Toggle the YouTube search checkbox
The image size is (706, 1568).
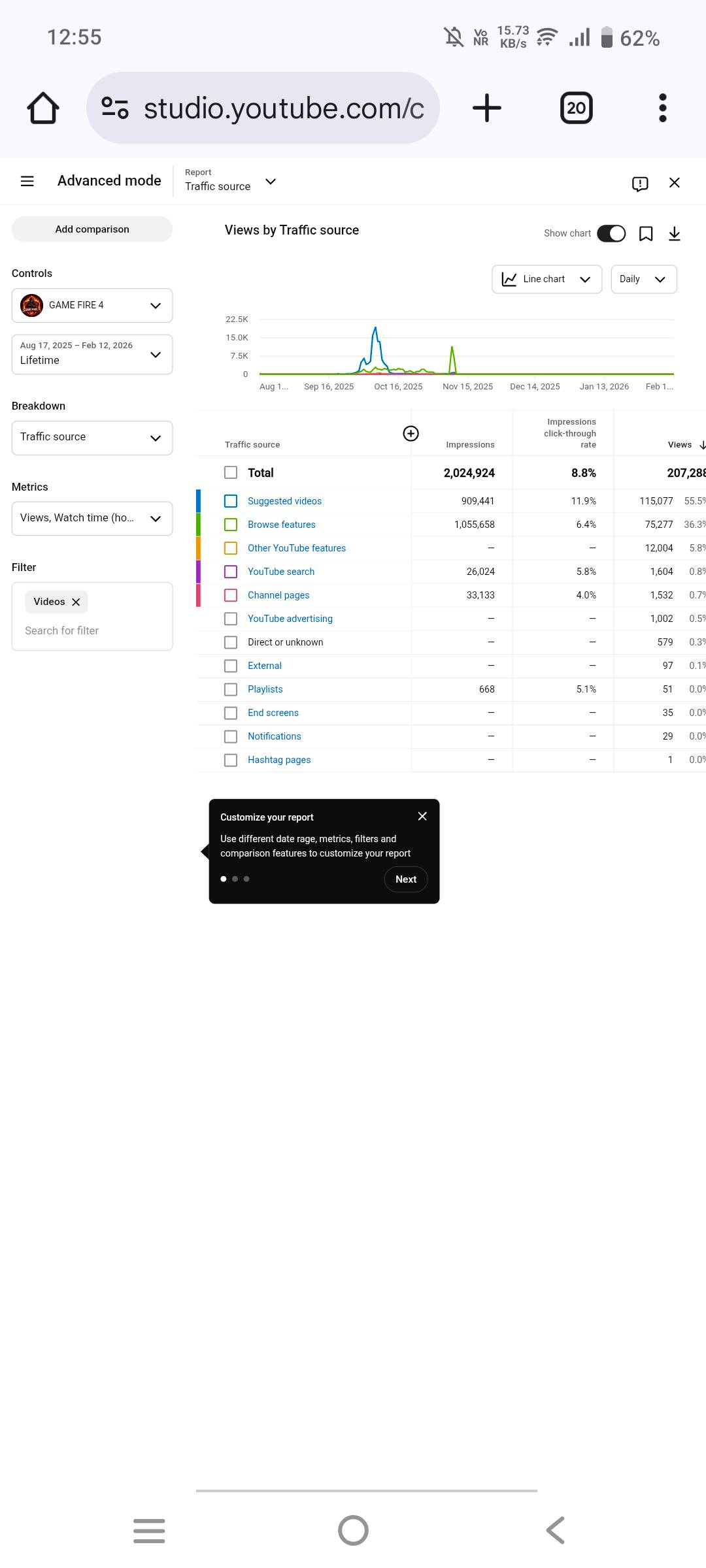[231, 572]
